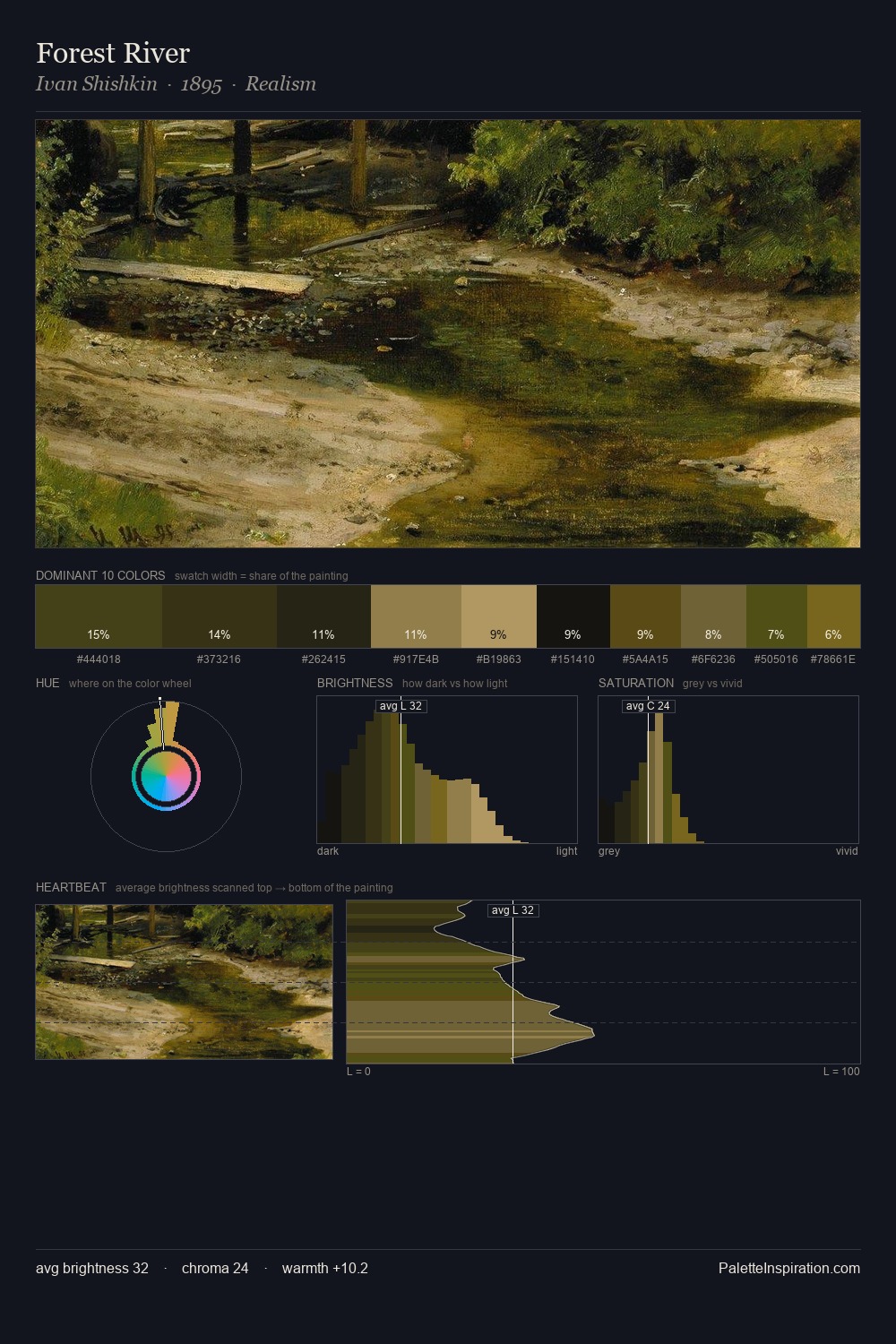This screenshot has width=896, height=1344.
Task: Click the 'avg brightness 32' footer stat
Action: [92, 1269]
